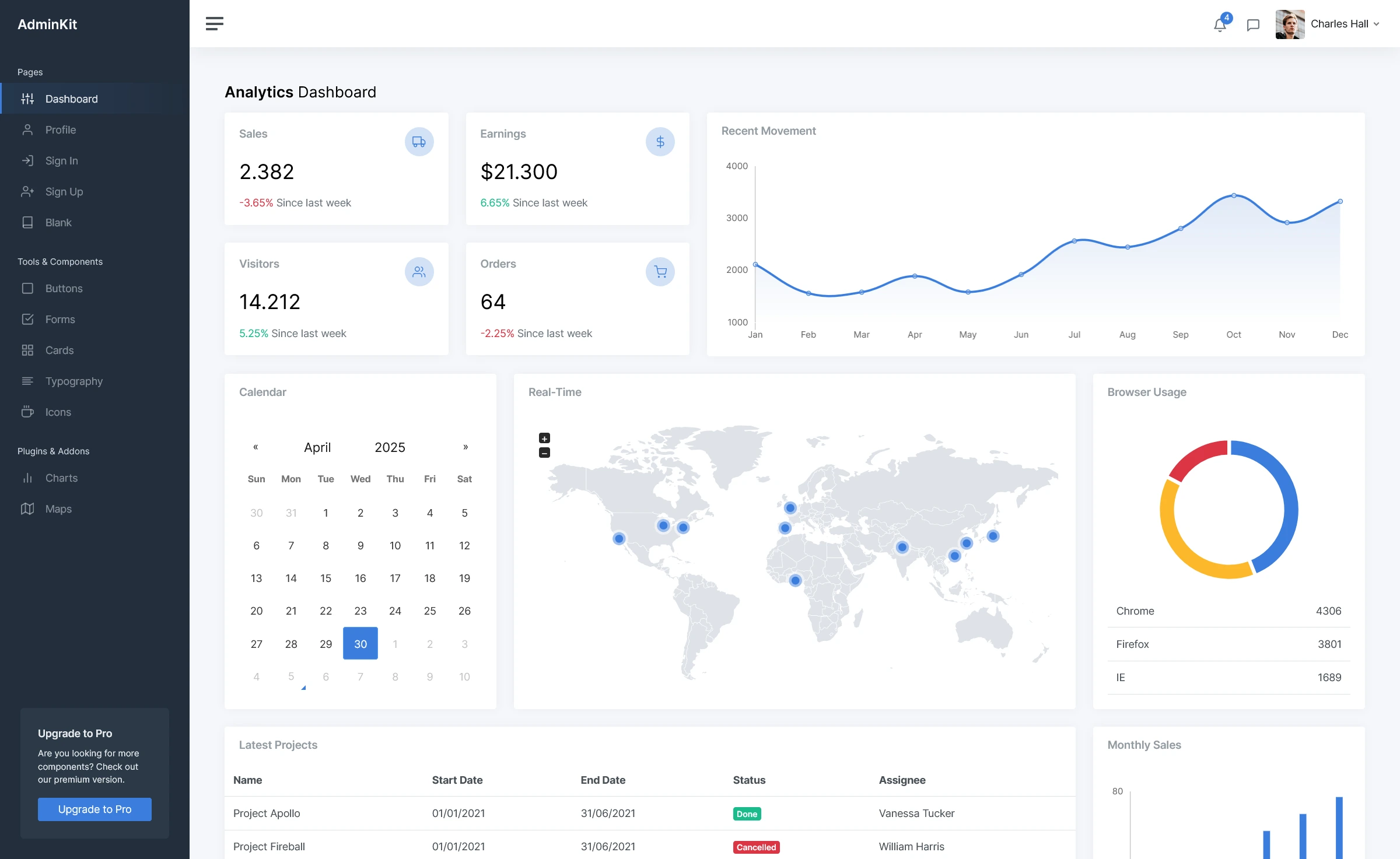Click the Upgrade to Pro button

click(x=94, y=809)
